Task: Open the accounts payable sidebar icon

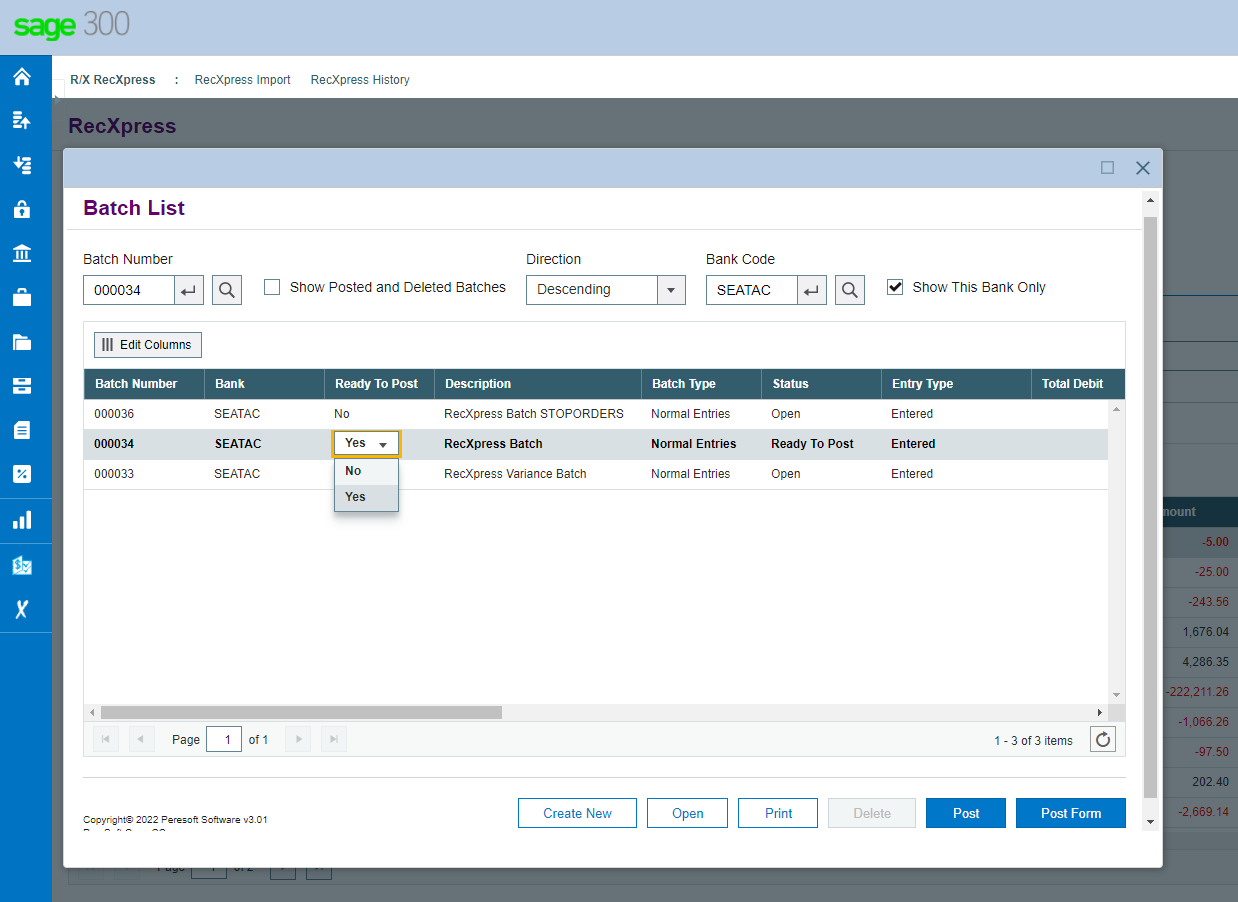Action: 22,121
